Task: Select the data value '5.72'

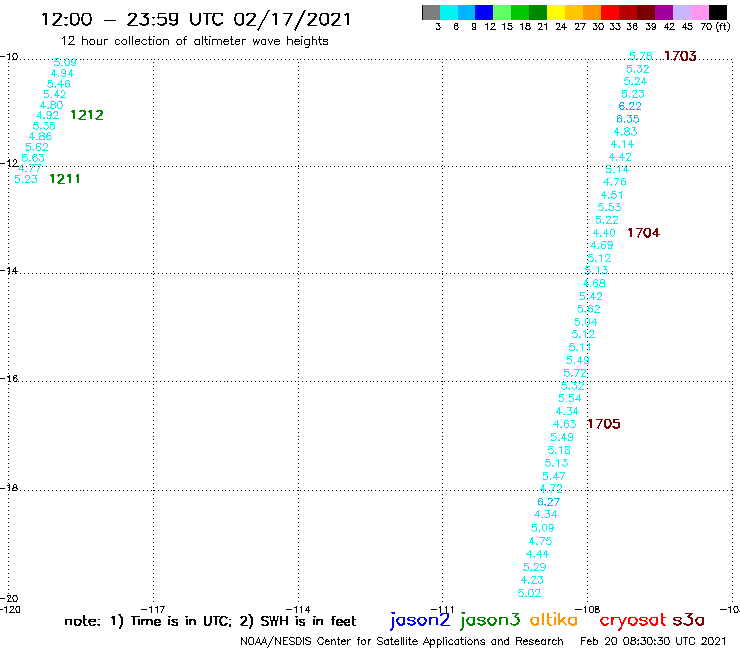Action: pyautogui.click(x=575, y=373)
